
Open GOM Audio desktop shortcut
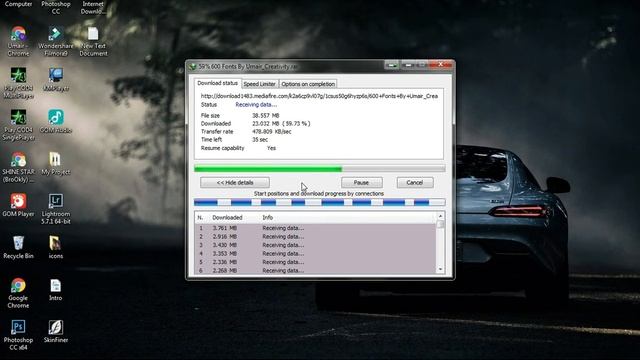coord(56,121)
